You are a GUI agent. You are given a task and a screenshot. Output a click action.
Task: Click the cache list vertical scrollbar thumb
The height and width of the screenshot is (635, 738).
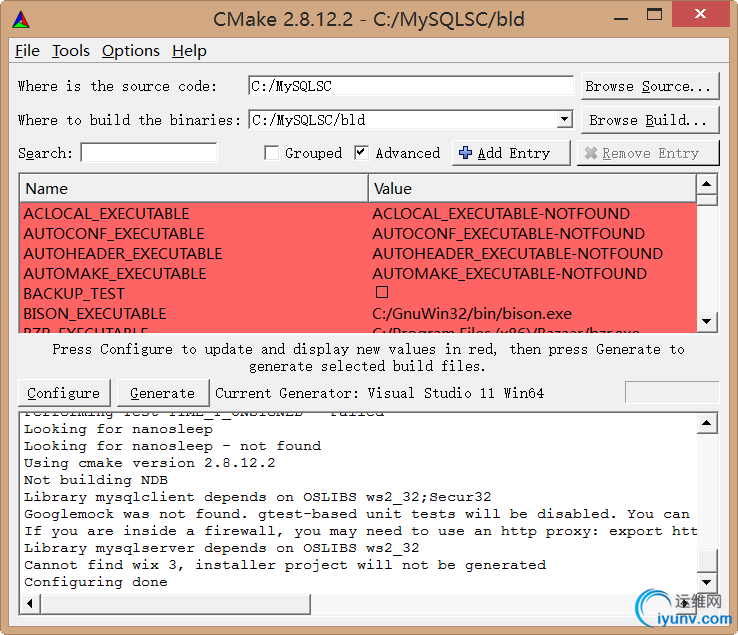click(706, 200)
